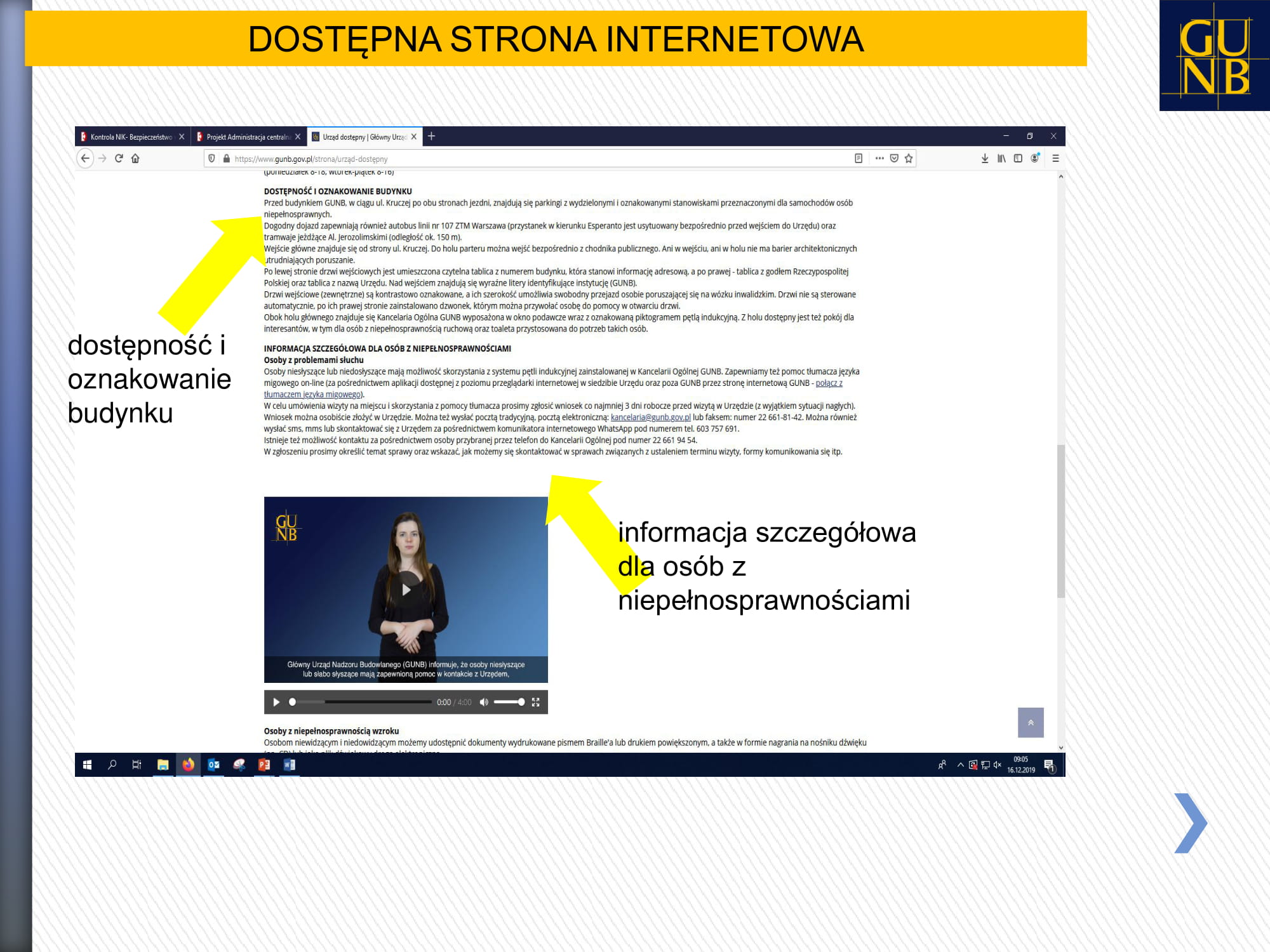Viewport: 1270px width, 952px height.
Task: Click the DOSTĘPNOŚĆ I OZNAKOWANIE BUDYNKU heading
Action: coord(338,191)
